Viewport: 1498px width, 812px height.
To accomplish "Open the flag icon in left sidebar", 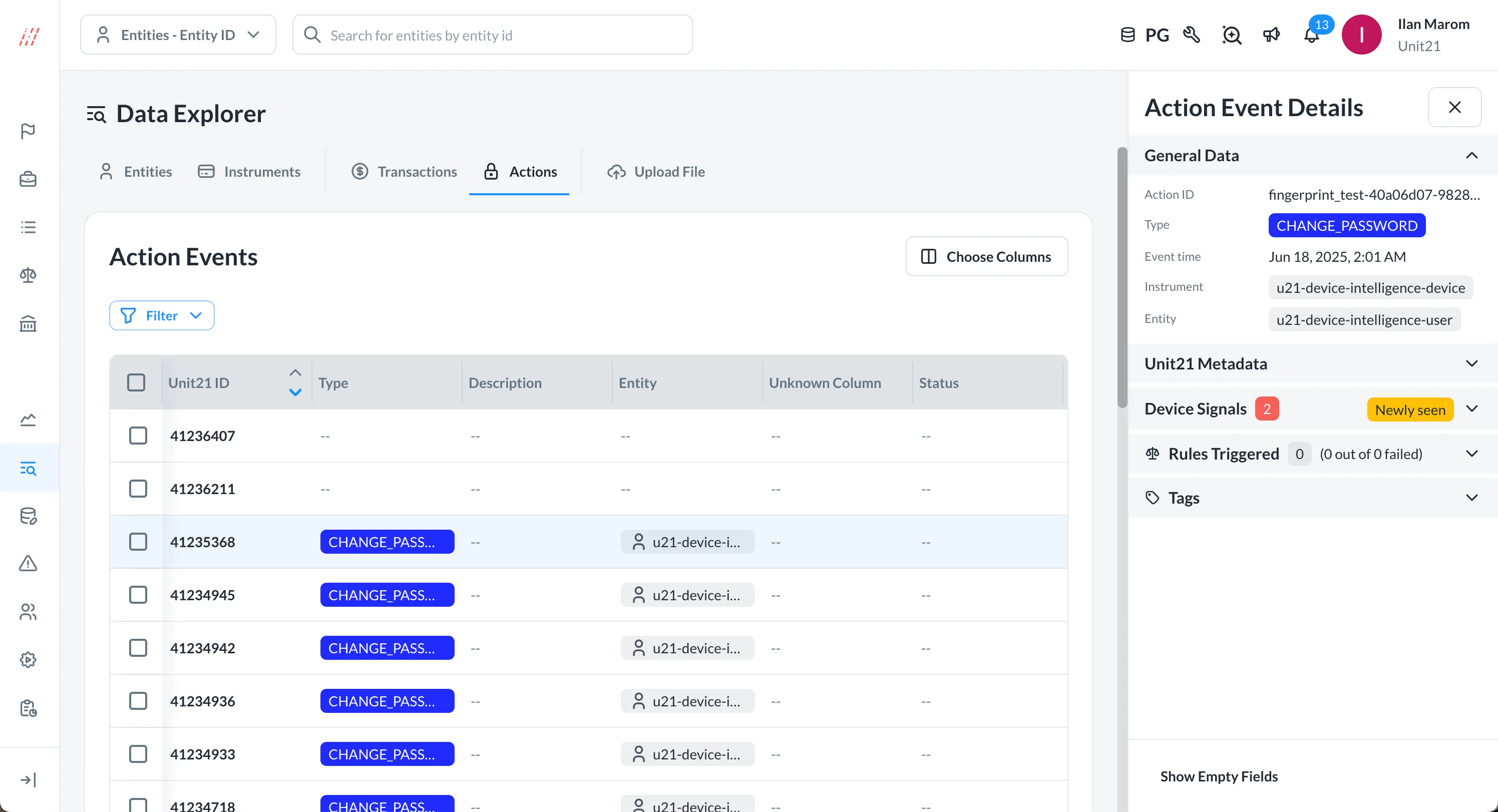I will pyautogui.click(x=28, y=131).
